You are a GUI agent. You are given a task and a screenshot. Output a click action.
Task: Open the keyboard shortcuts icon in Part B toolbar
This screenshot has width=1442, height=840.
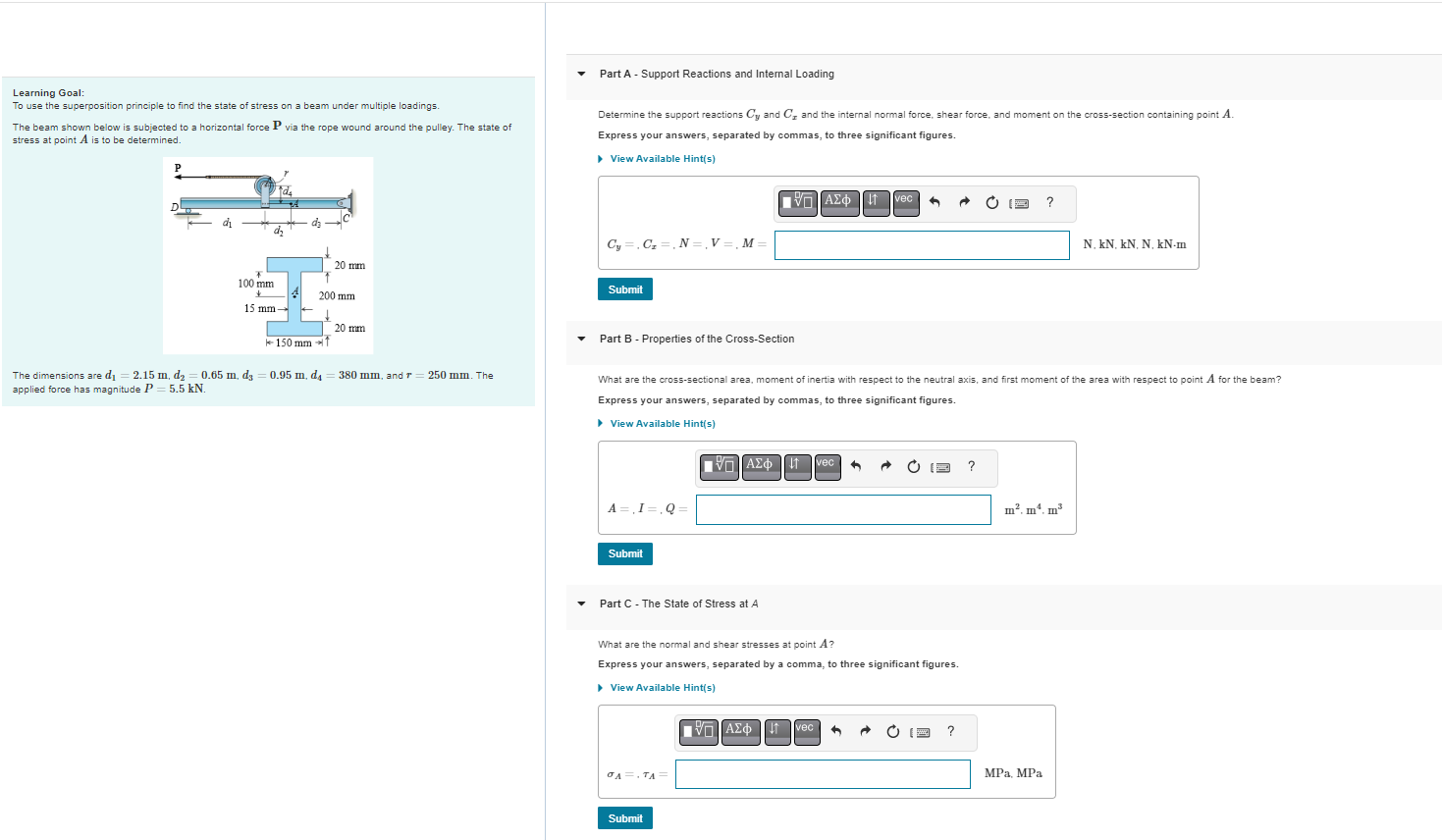coord(940,467)
